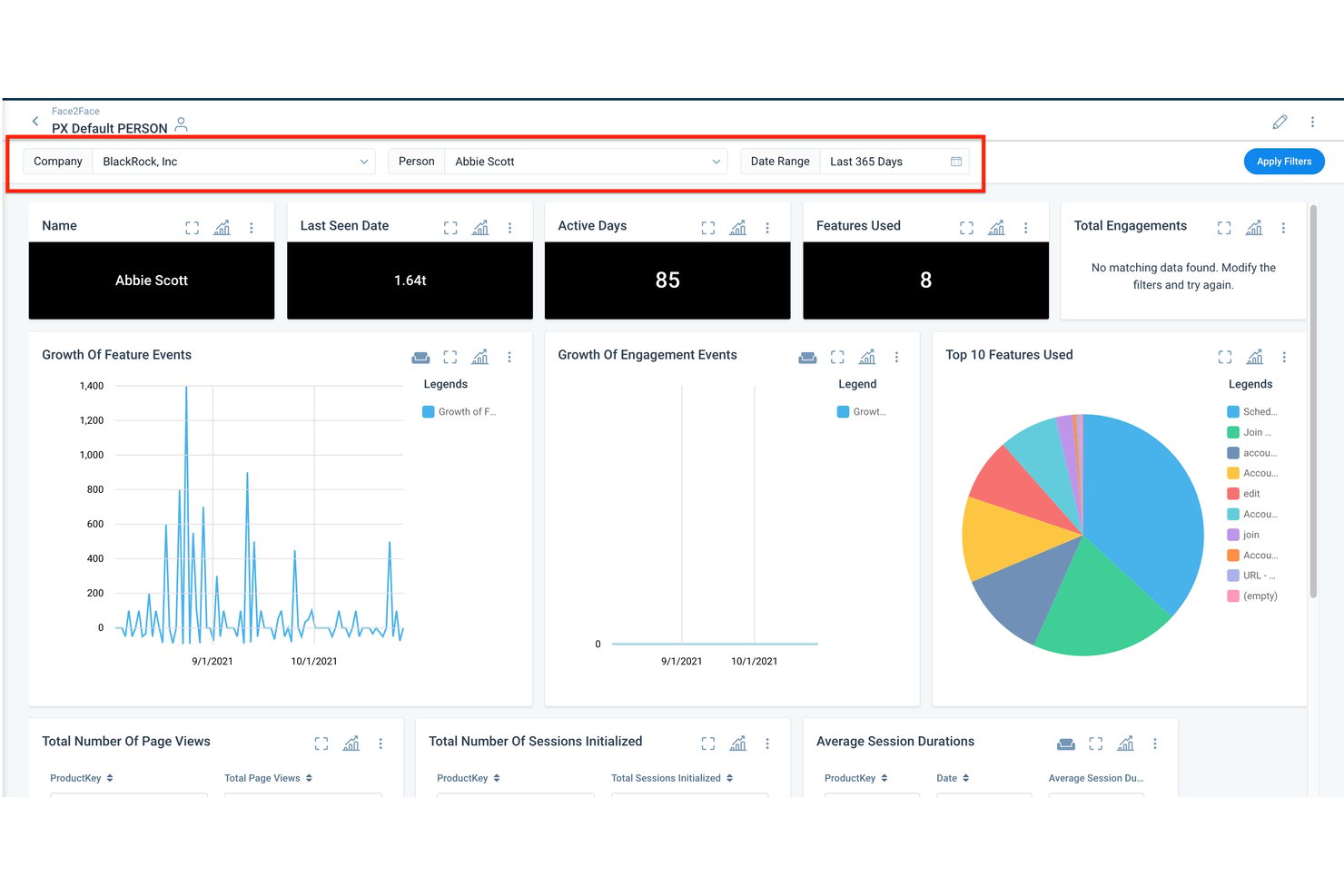1344x896 pixels.
Task: Expand Growth Of Engagement Events to fullscreen
Action: (837, 358)
